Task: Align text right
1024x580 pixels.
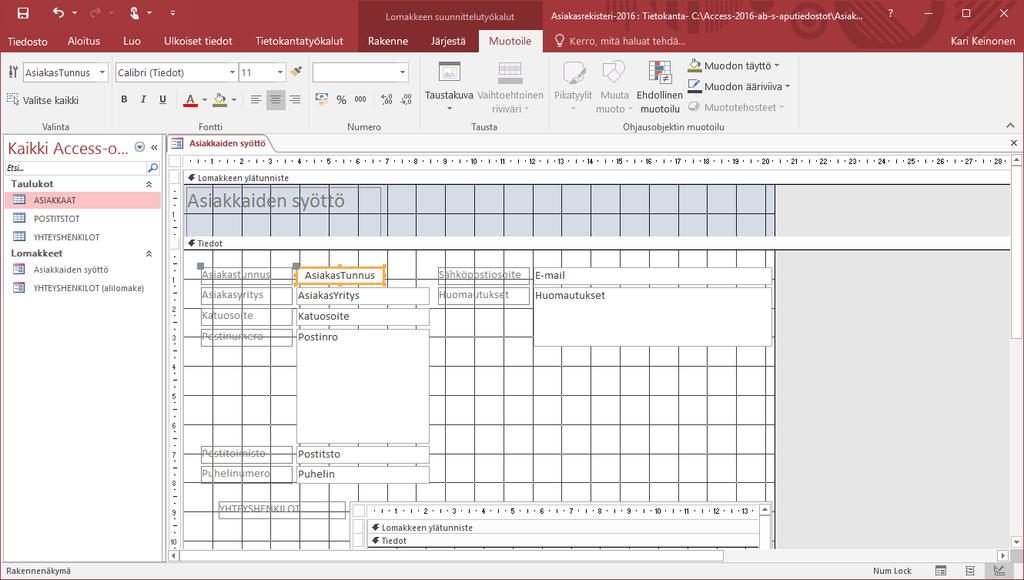Action: (x=295, y=99)
